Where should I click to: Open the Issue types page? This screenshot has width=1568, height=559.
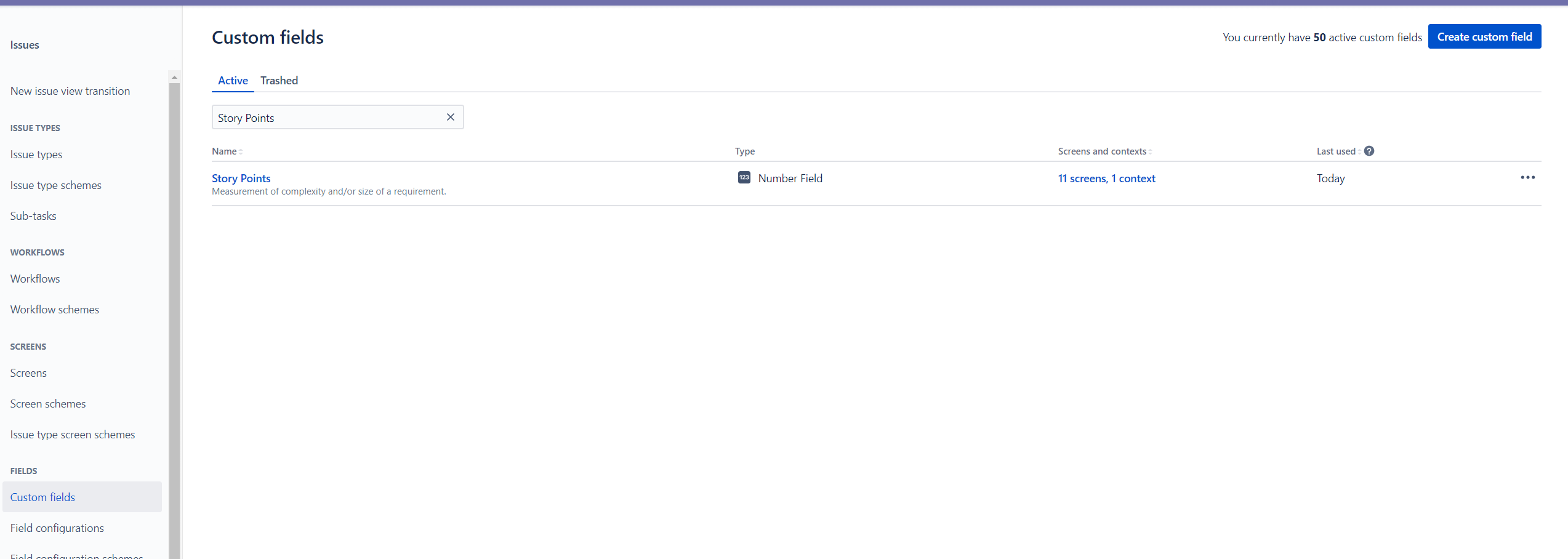pyautogui.click(x=36, y=154)
